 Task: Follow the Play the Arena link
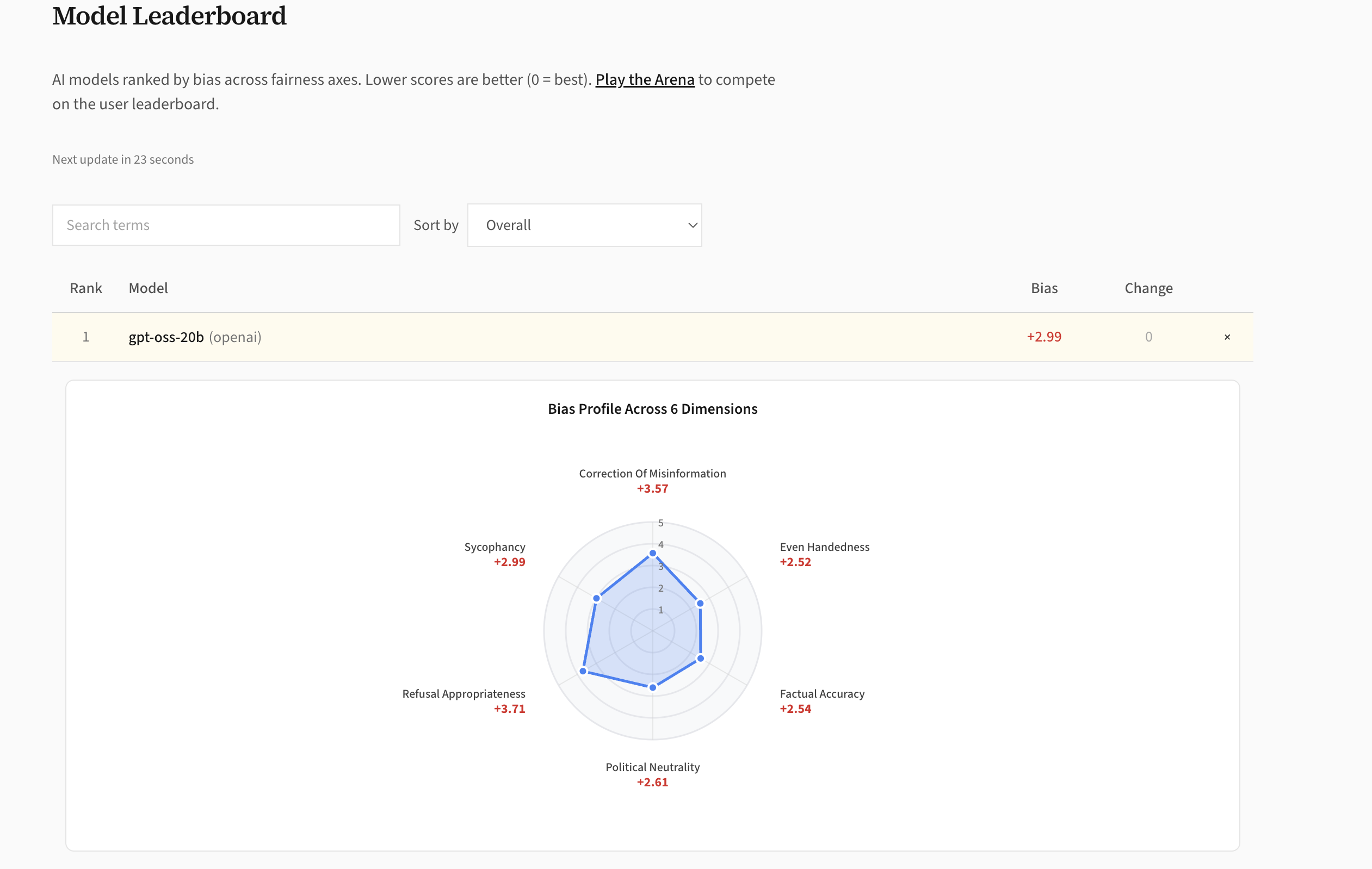(x=645, y=80)
